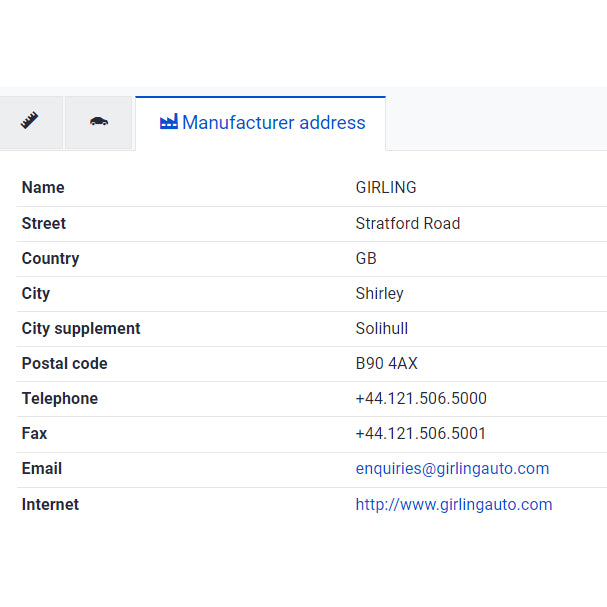Select the Manufacturer address tab
Image resolution: width=607 pixels, height=607 pixels.
pos(261,123)
